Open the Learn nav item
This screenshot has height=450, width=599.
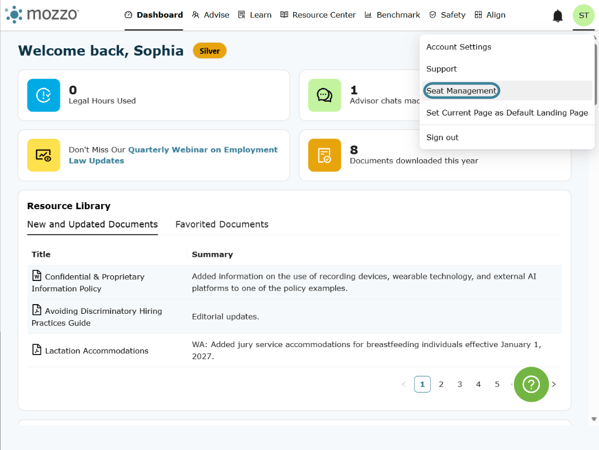click(x=254, y=15)
